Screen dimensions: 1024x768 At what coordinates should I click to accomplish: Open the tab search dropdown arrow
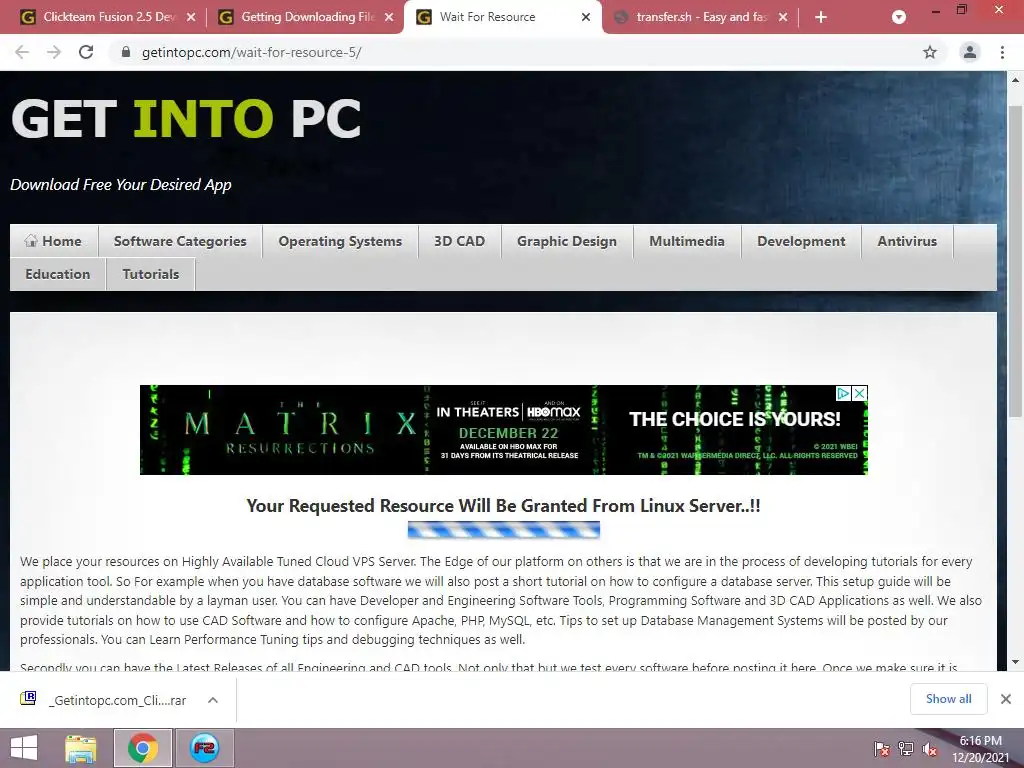coord(899,17)
